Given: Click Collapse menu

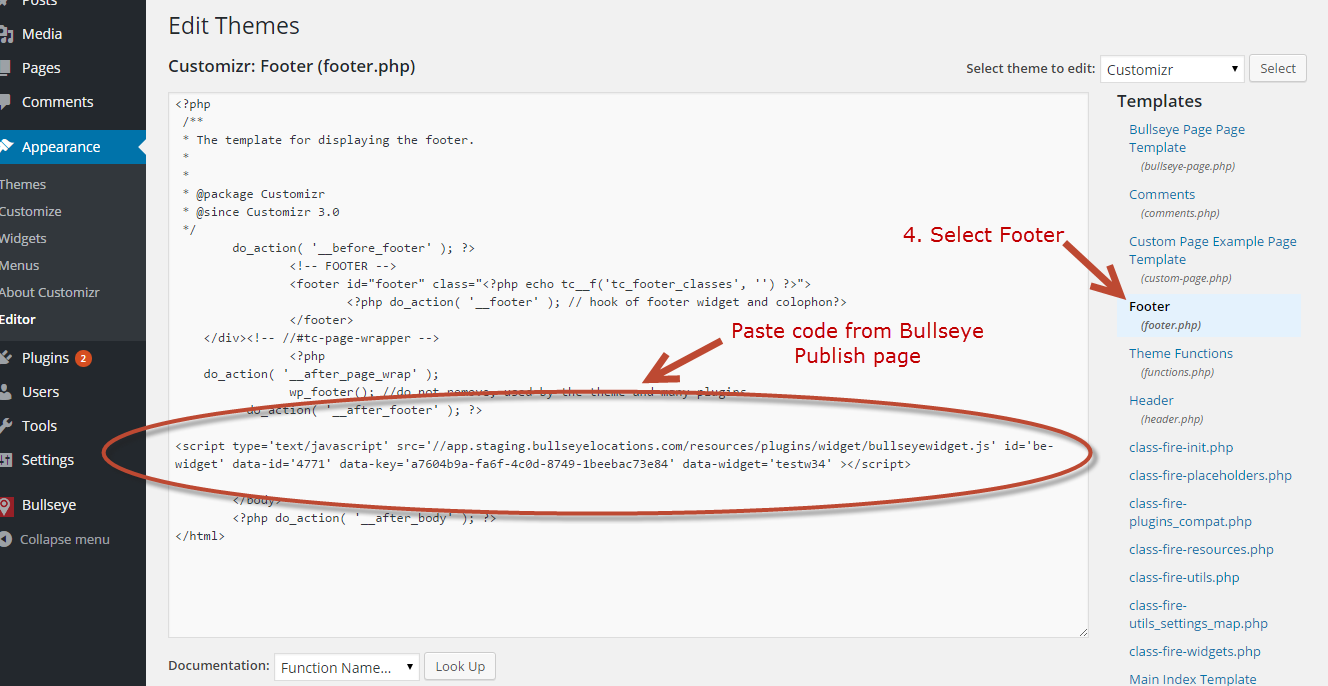Looking at the screenshot, I should (65, 539).
